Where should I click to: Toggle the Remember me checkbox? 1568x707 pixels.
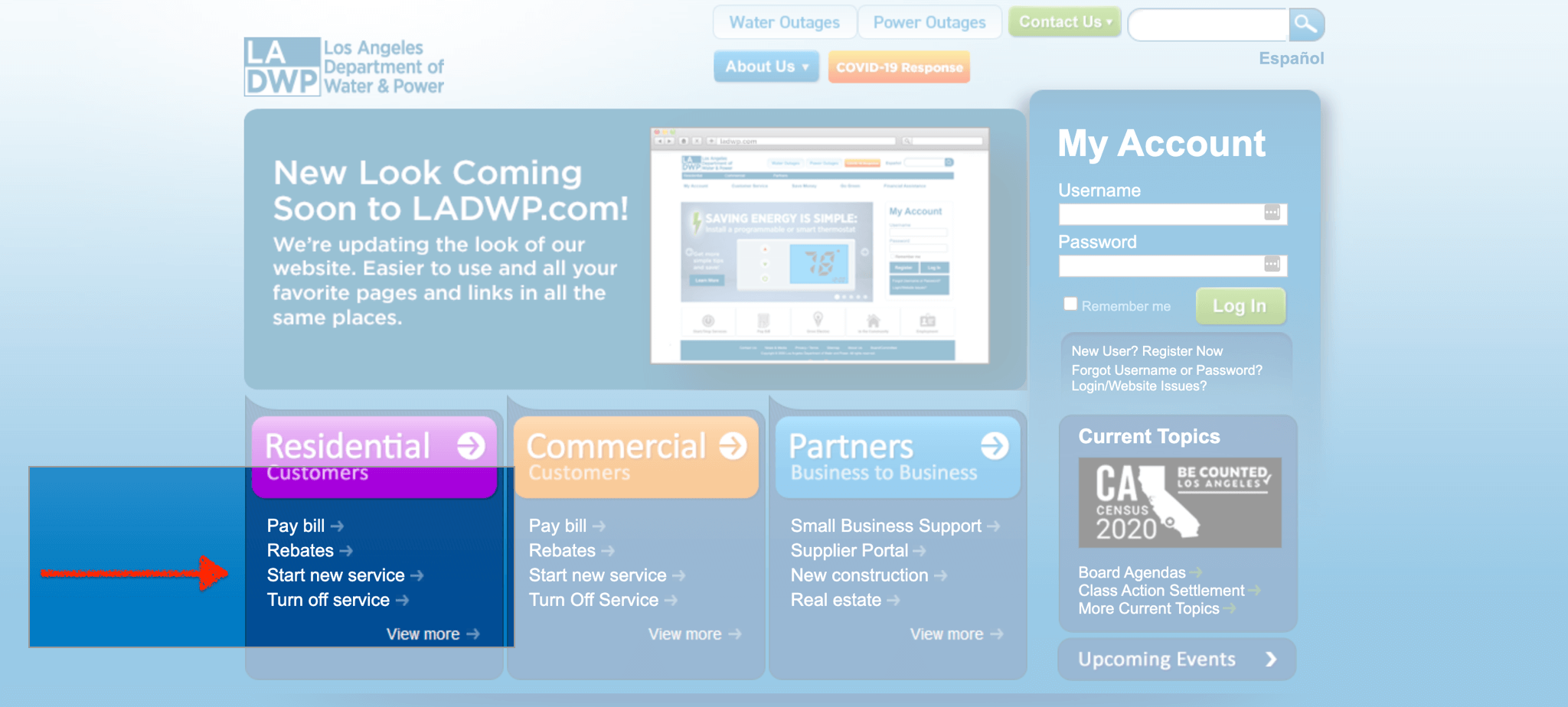[1070, 304]
